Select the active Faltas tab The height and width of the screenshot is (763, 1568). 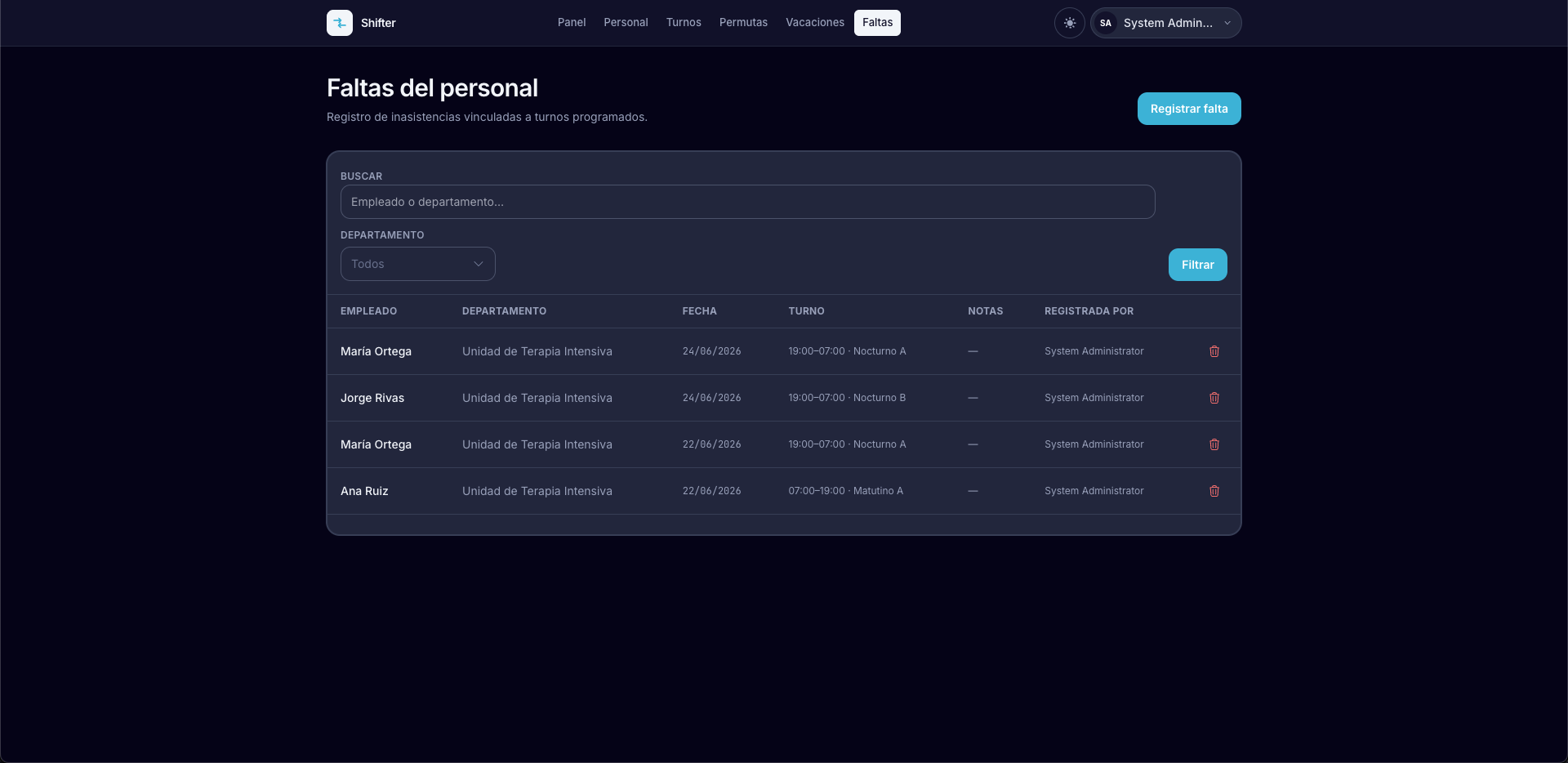(878, 23)
